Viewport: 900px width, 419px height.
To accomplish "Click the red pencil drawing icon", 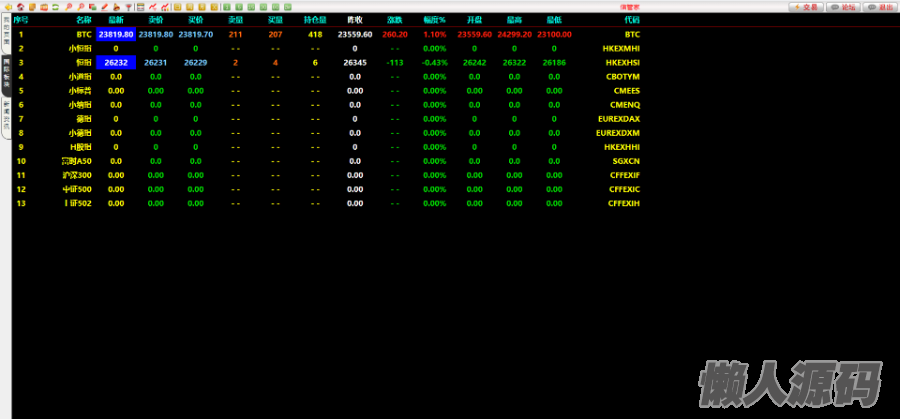I will pos(104,7).
